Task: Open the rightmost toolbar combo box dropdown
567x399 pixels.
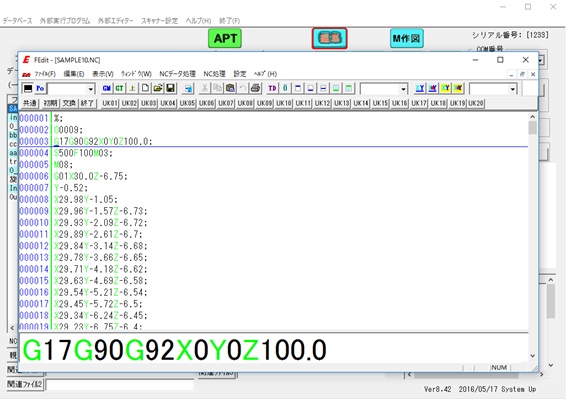Action: coord(512,89)
